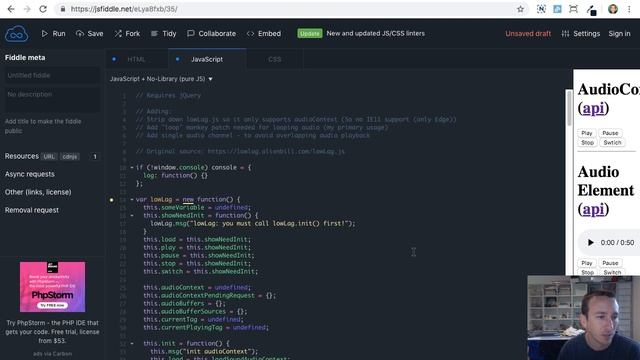Click the Untitled fiddle title field

tap(51, 76)
